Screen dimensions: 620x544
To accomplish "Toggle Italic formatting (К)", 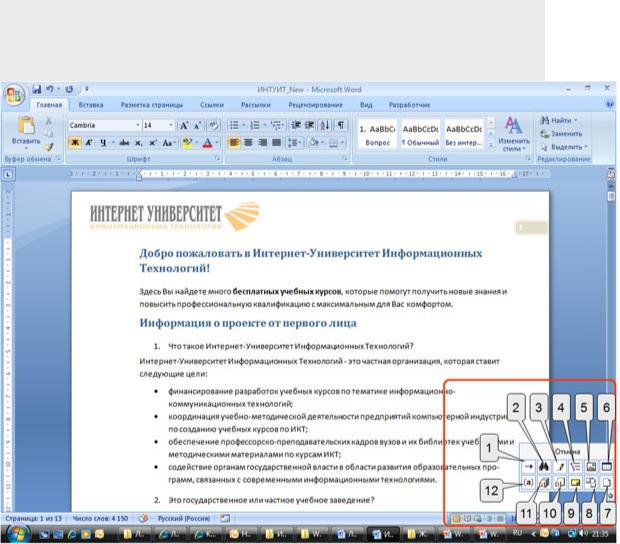I will tap(89, 143).
